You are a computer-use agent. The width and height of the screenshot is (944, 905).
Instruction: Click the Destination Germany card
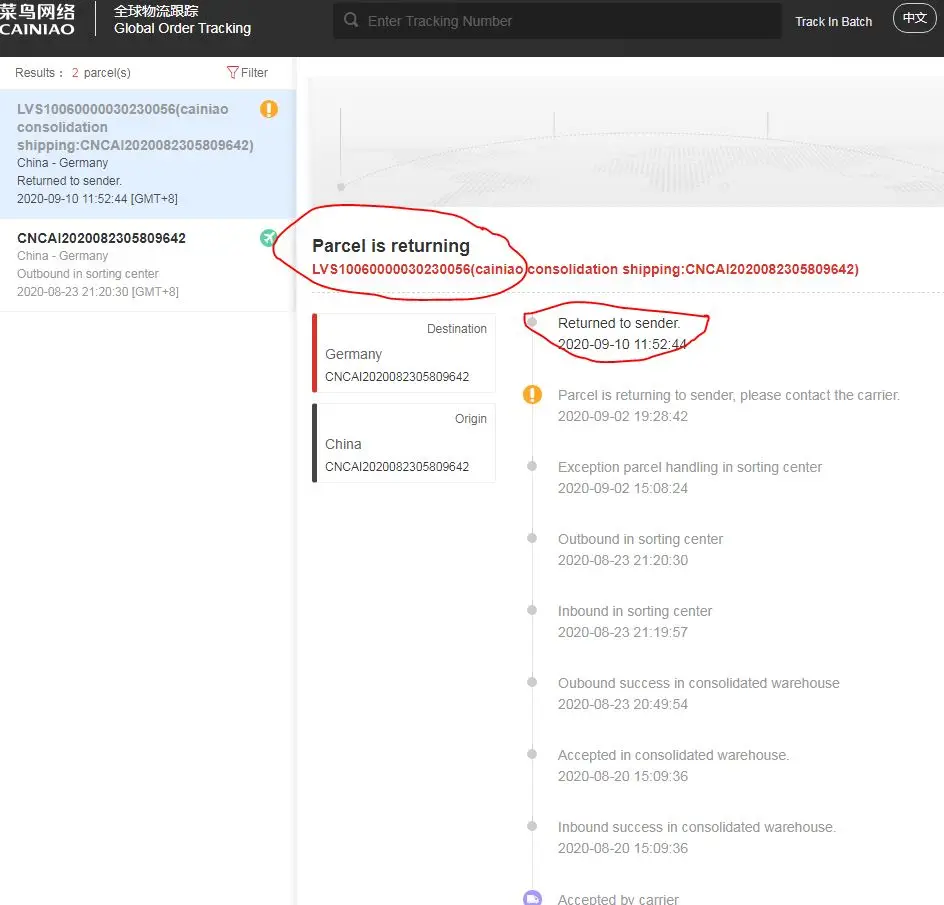click(404, 353)
